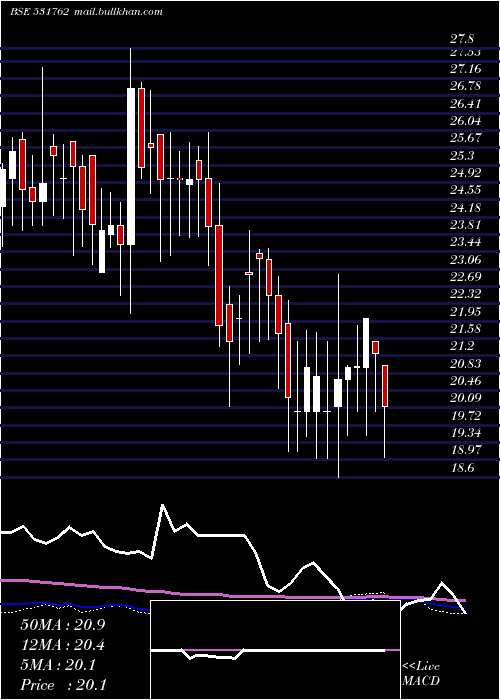
Task: Select the 19.34 price axis label
Action: [x=466, y=433]
